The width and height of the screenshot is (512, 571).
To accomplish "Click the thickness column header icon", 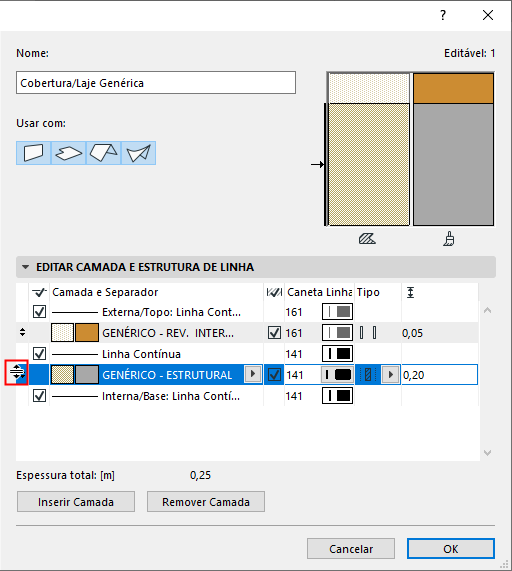I will click(x=410, y=292).
